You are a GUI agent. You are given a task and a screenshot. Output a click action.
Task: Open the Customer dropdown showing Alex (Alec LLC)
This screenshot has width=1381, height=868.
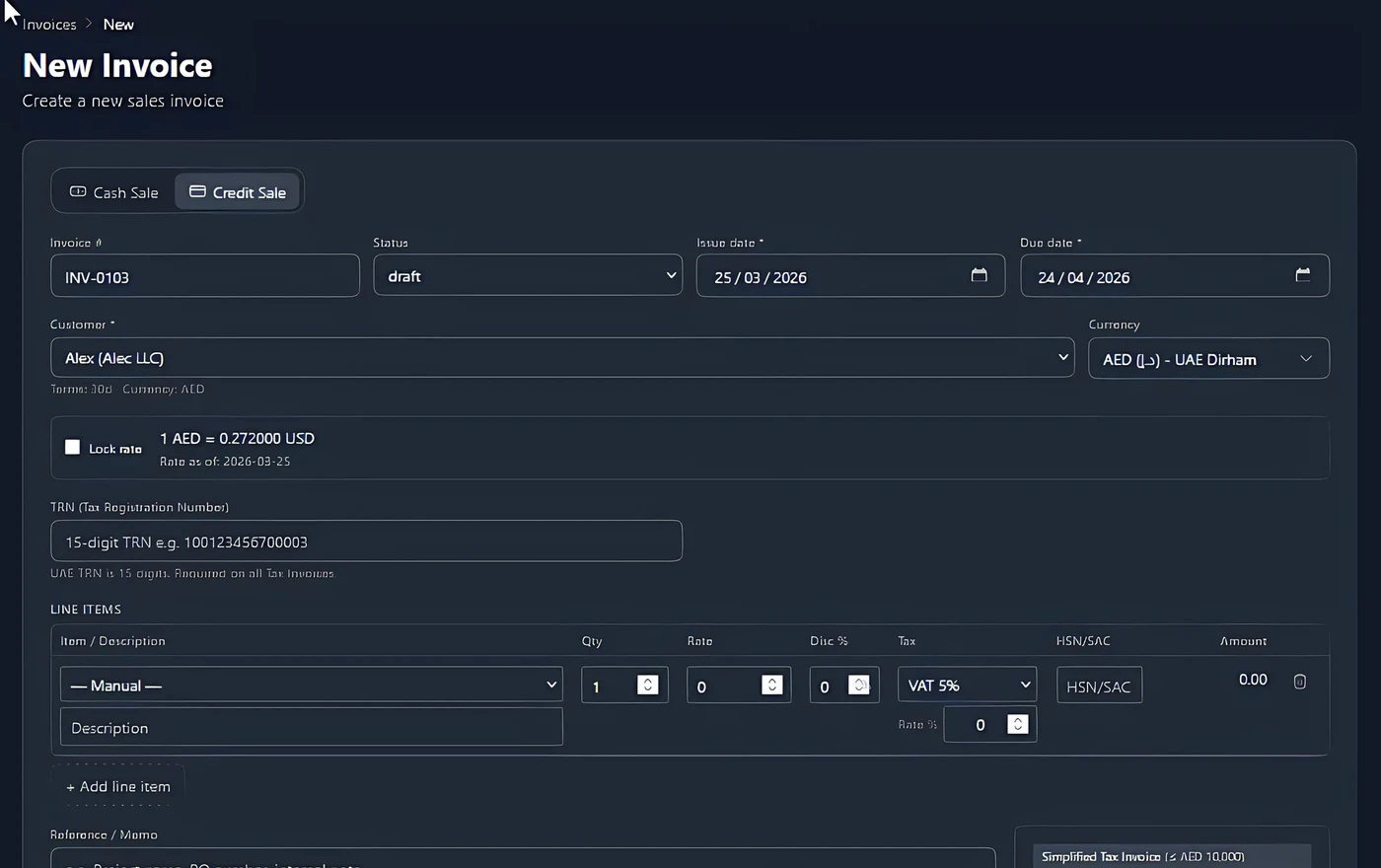[x=562, y=358]
